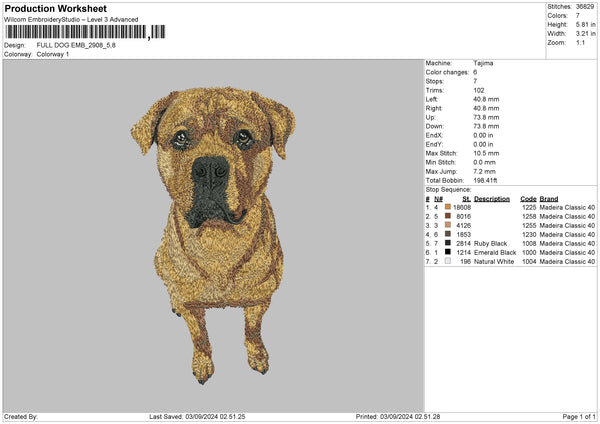Click the Stitches count 36829
Image resolution: width=600 pixels, height=424 pixels.
click(584, 5)
